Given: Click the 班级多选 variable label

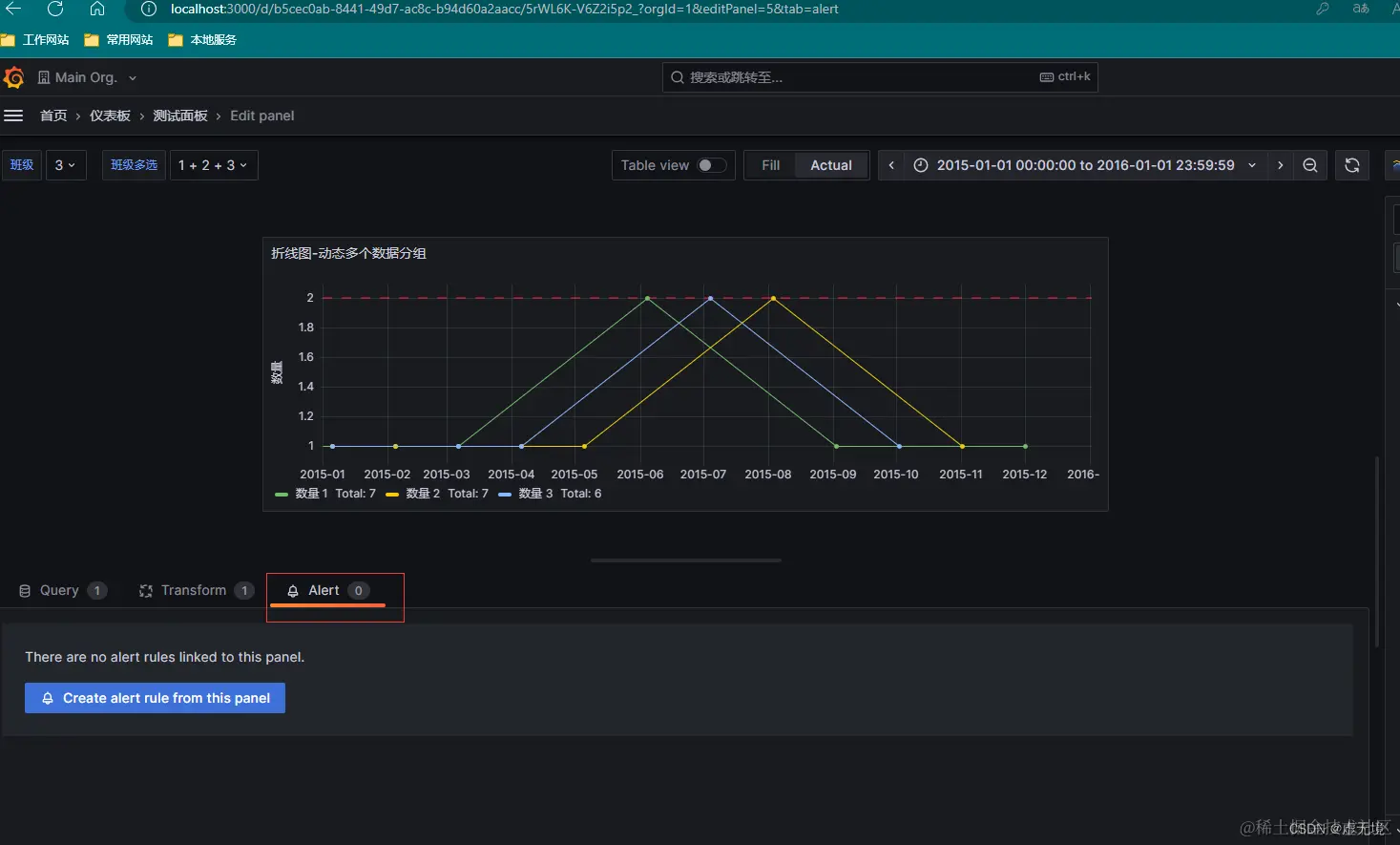Looking at the screenshot, I should pos(134,165).
